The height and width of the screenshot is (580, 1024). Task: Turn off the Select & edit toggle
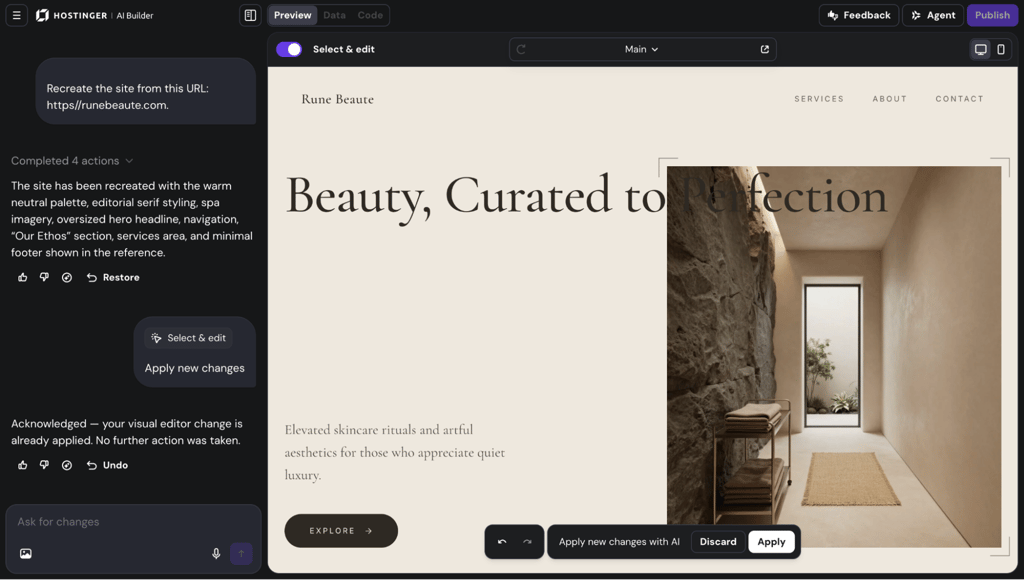(x=289, y=49)
